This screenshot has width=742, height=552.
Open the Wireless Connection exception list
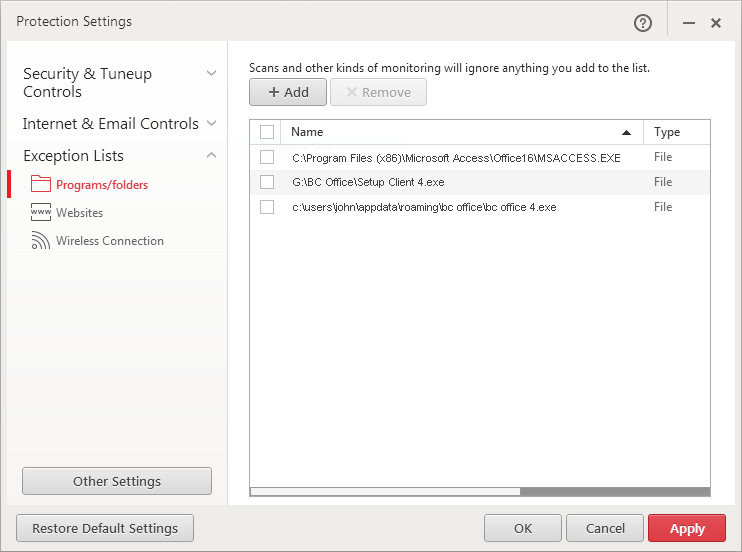109,241
